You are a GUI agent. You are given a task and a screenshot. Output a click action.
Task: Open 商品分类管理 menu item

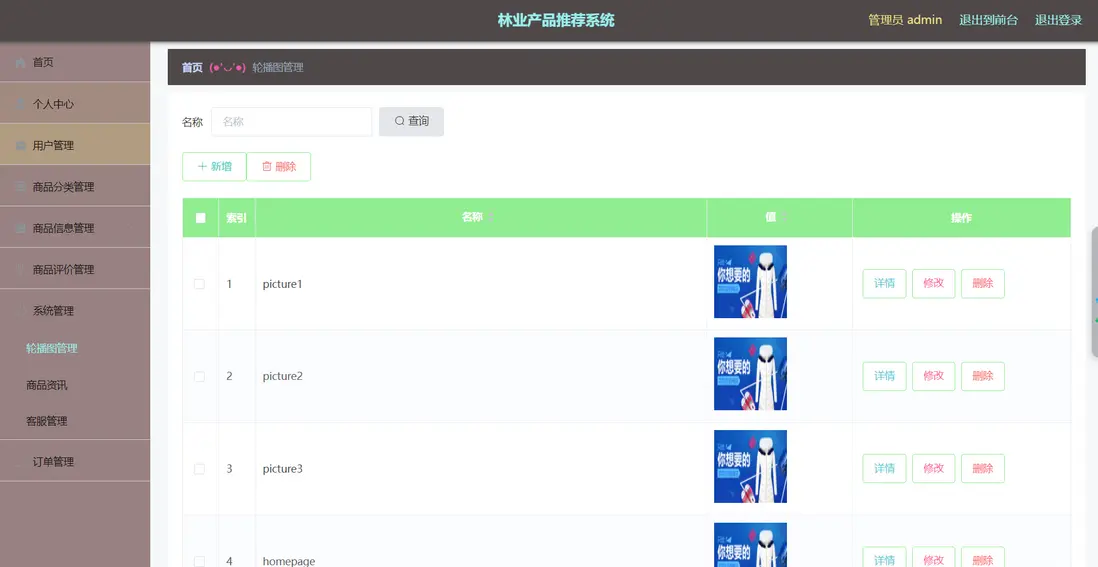point(75,186)
